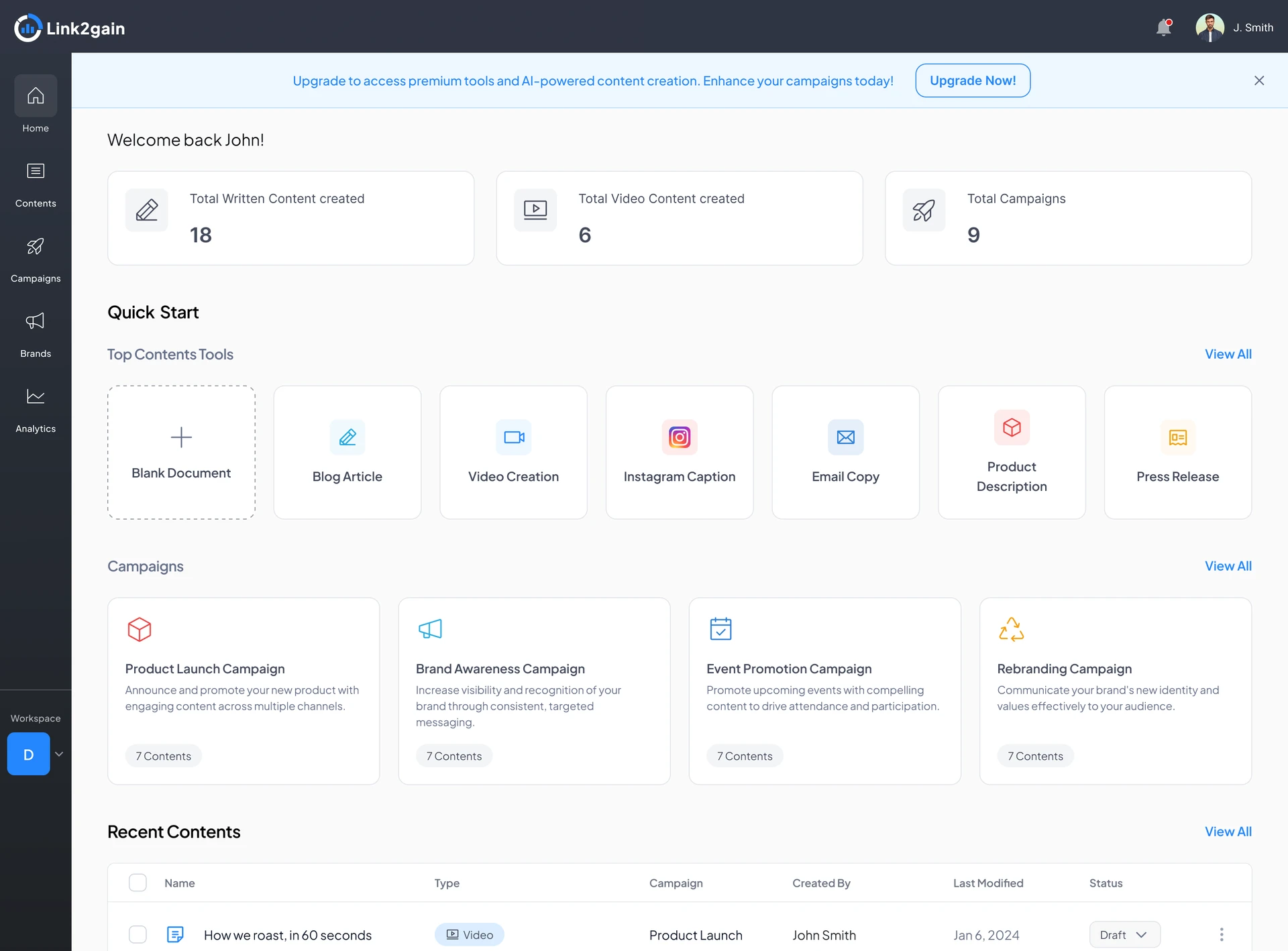Viewport: 1288px width, 951px height.
Task: Open Analytics from the sidebar
Action: [x=36, y=410]
